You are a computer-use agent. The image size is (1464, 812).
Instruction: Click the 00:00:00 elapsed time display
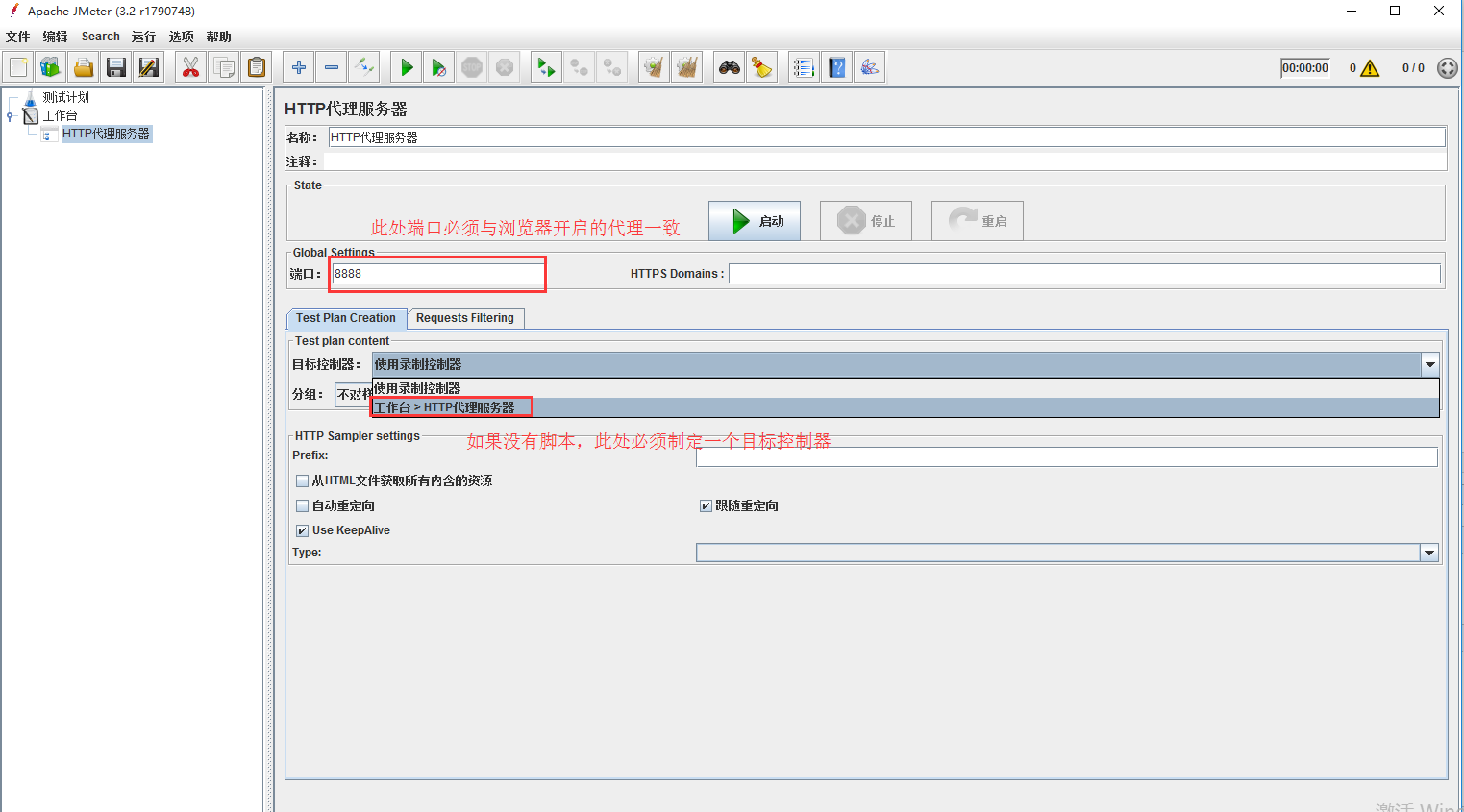point(1305,68)
